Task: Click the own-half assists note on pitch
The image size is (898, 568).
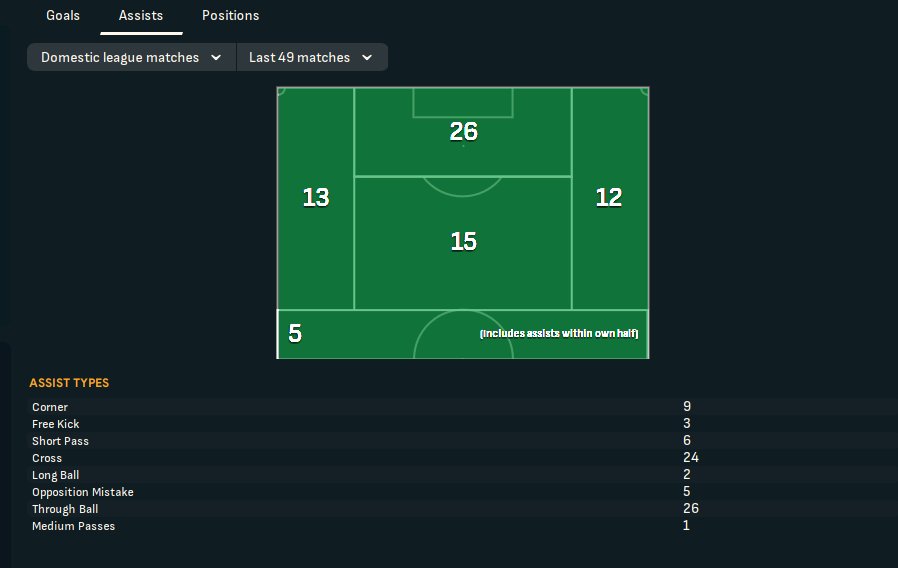Action: pos(559,333)
